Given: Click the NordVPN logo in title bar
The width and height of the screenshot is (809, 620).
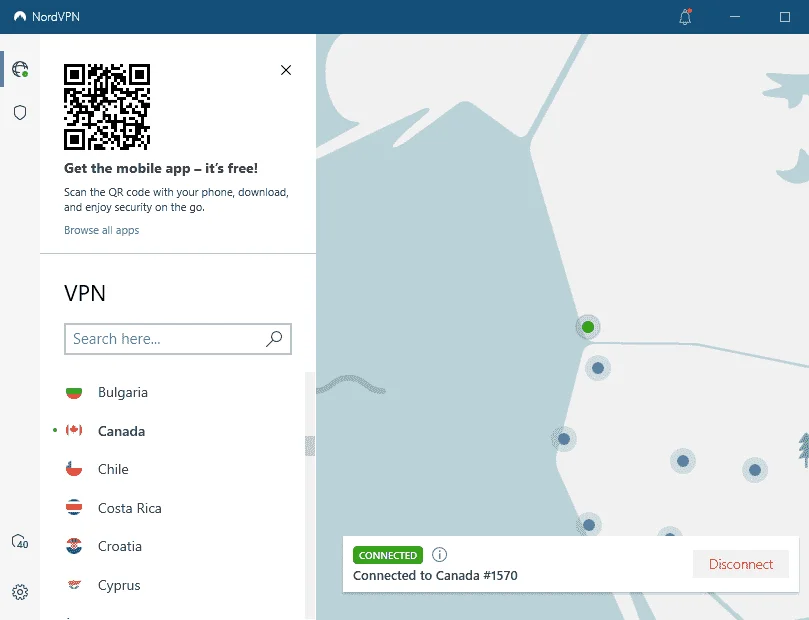Looking at the screenshot, I should (x=20, y=17).
